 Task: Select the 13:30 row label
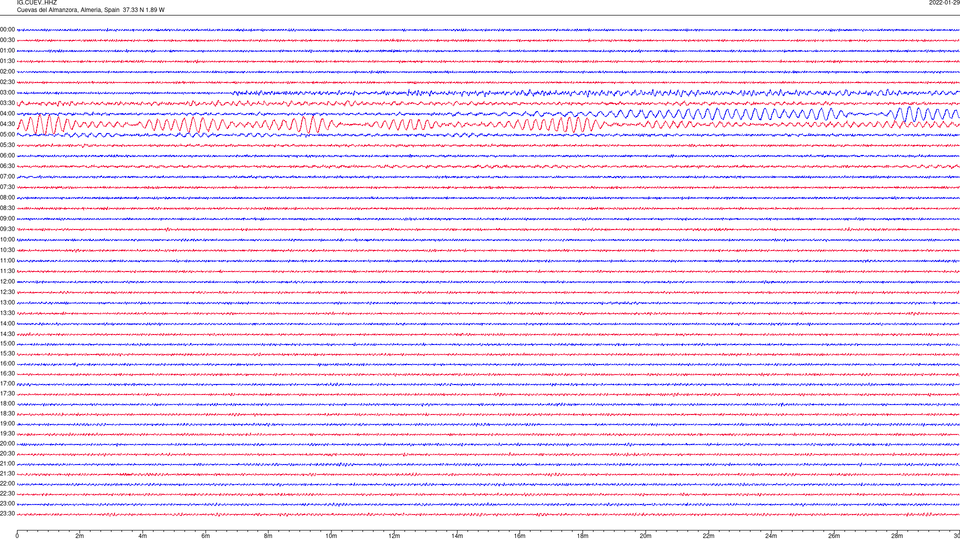click(x=7, y=313)
